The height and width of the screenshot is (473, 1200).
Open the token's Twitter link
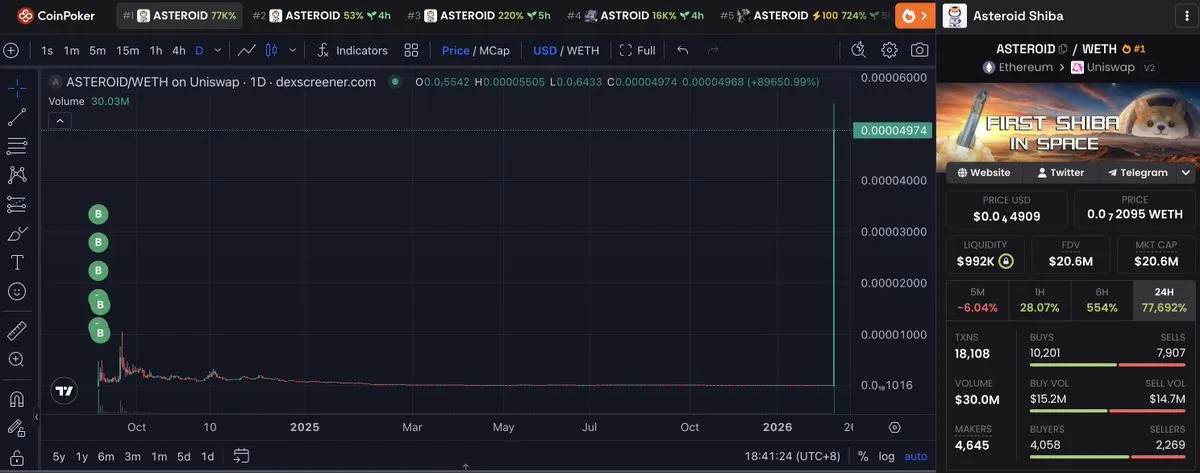[x=1060, y=172]
